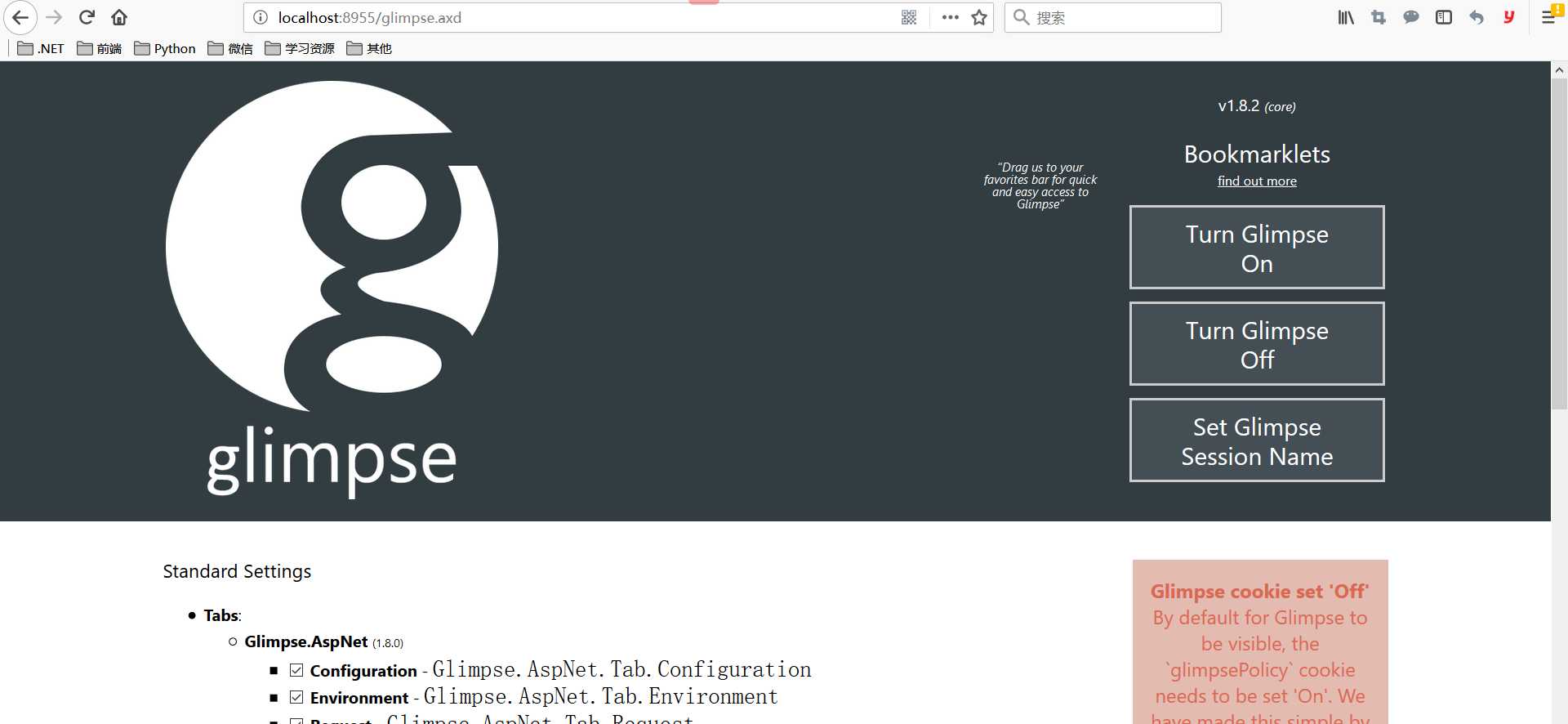
Task: Open the 前端 bookmarks folder
Action: pos(100,48)
